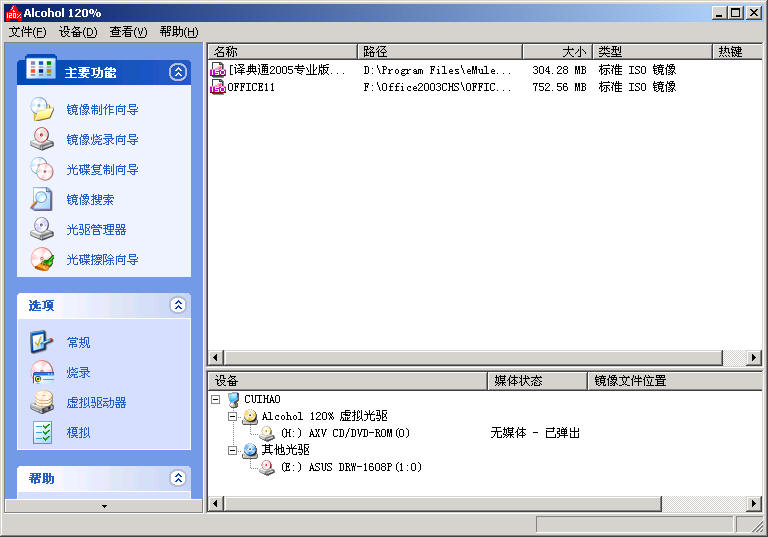Click the Alcohol 120% title bar icon
The height and width of the screenshot is (537, 768).
pos(13,13)
